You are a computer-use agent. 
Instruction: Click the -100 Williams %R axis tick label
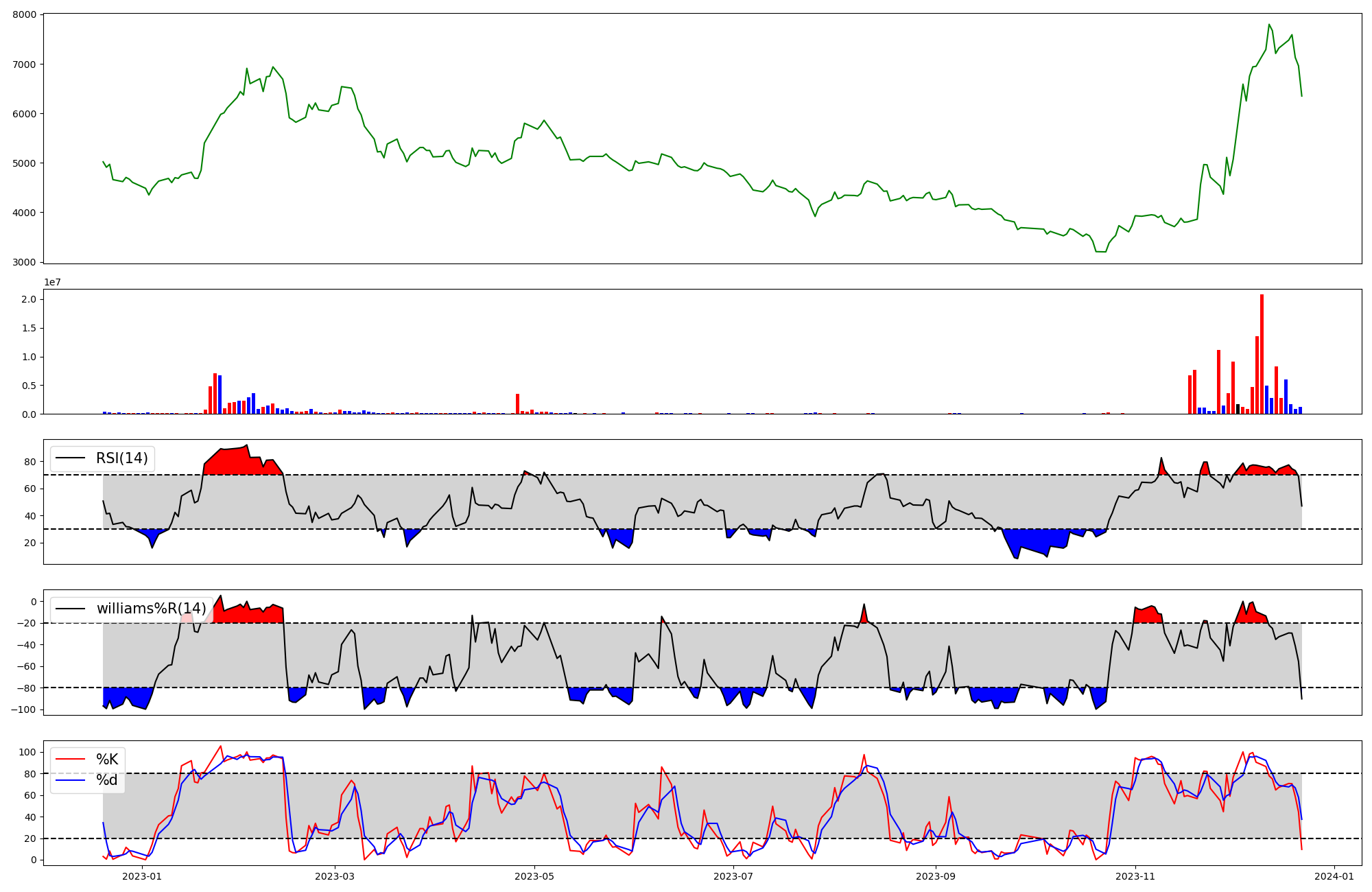pos(23,709)
